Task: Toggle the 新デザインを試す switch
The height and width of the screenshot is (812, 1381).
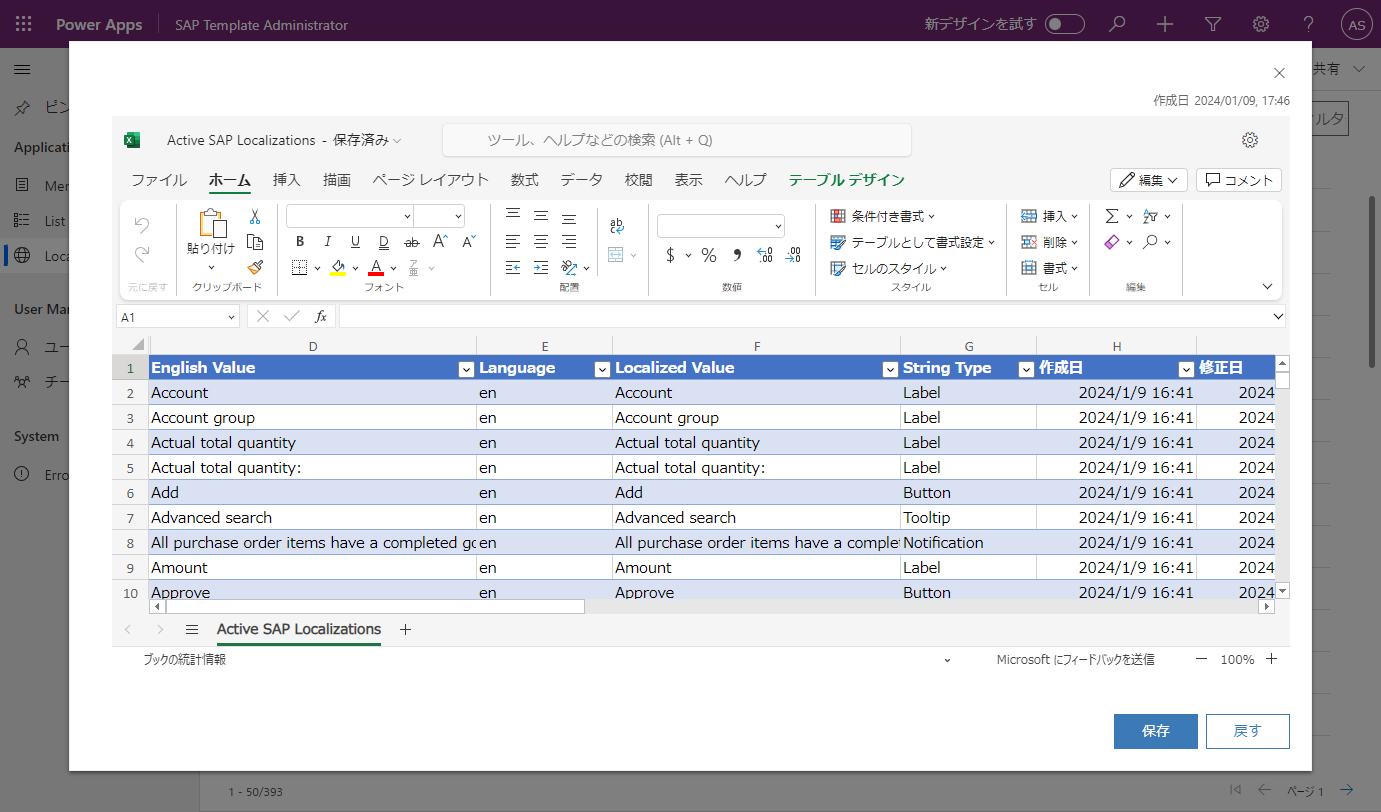Action: tap(1065, 24)
